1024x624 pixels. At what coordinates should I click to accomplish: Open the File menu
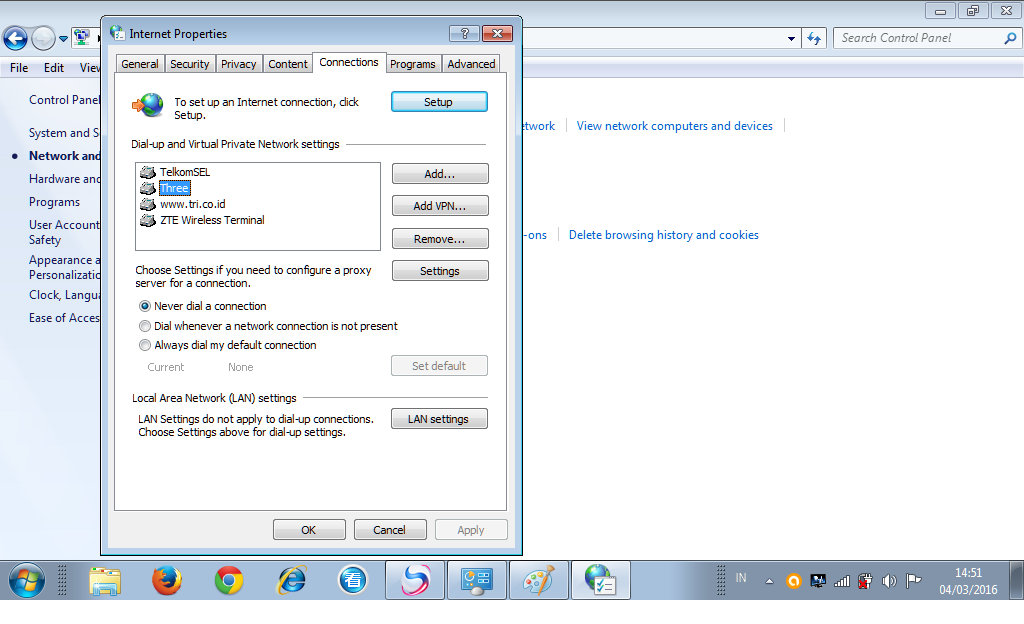coord(18,67)
